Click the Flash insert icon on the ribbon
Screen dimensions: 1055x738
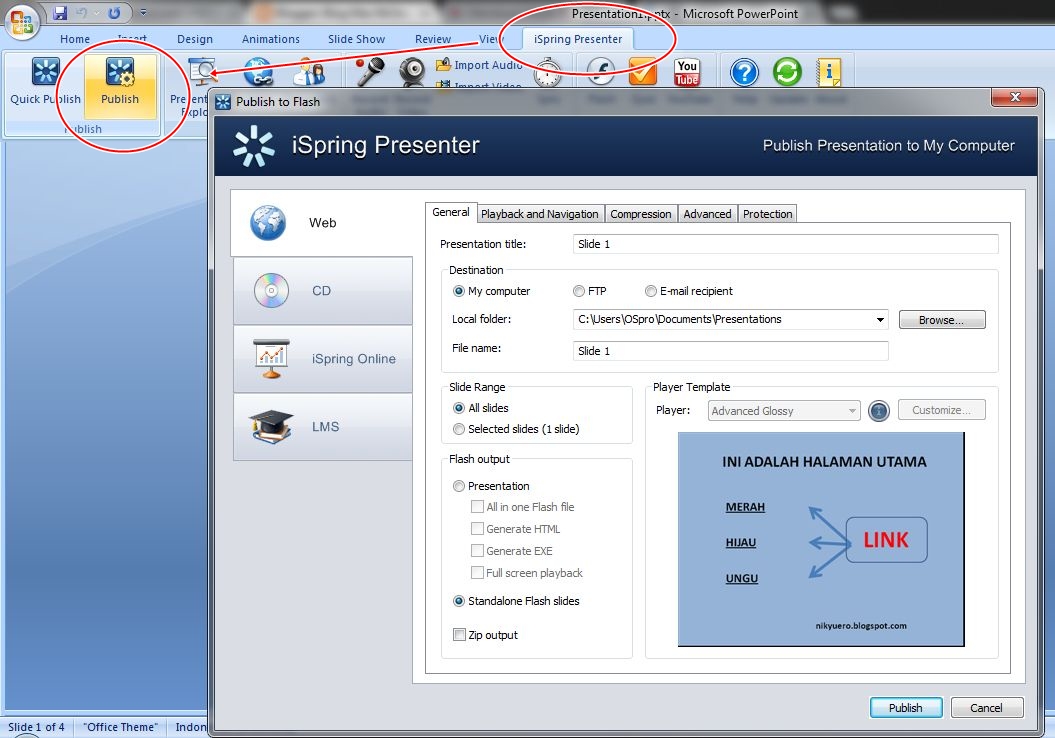(x=601, y=71)
